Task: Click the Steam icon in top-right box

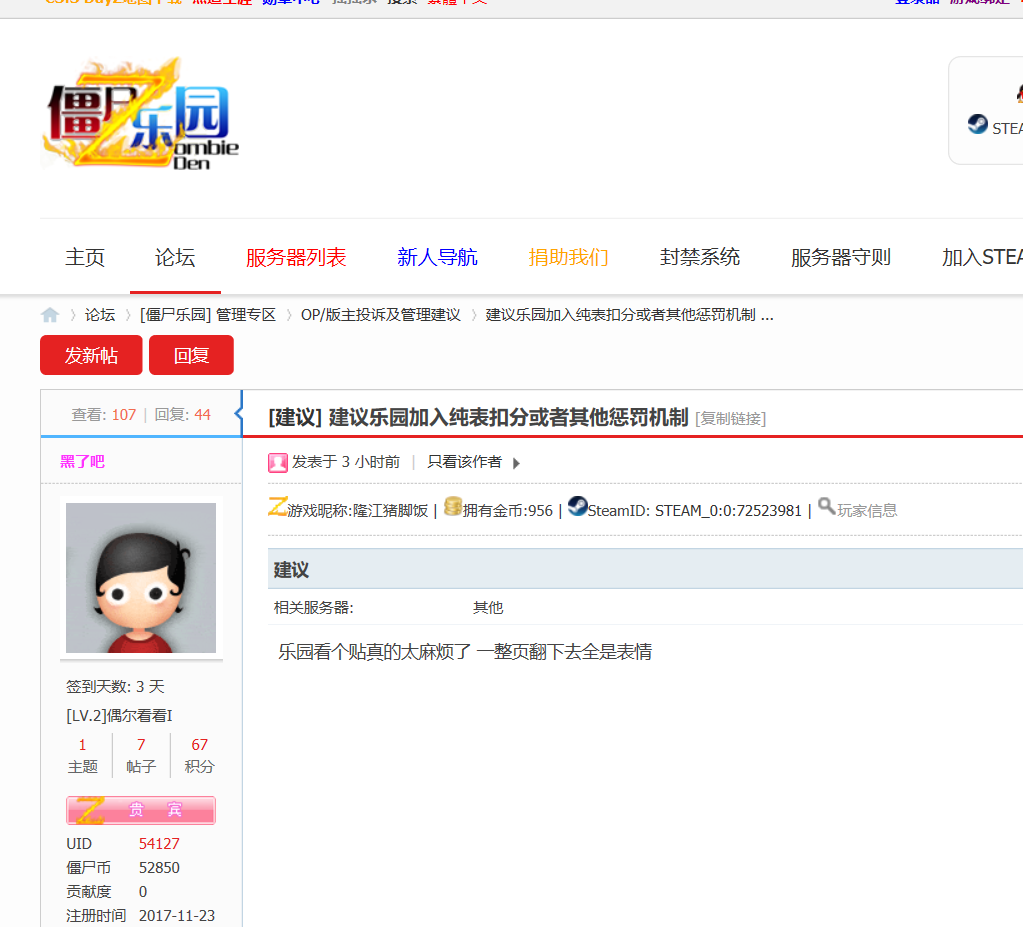Action: [x=977, y=125]
